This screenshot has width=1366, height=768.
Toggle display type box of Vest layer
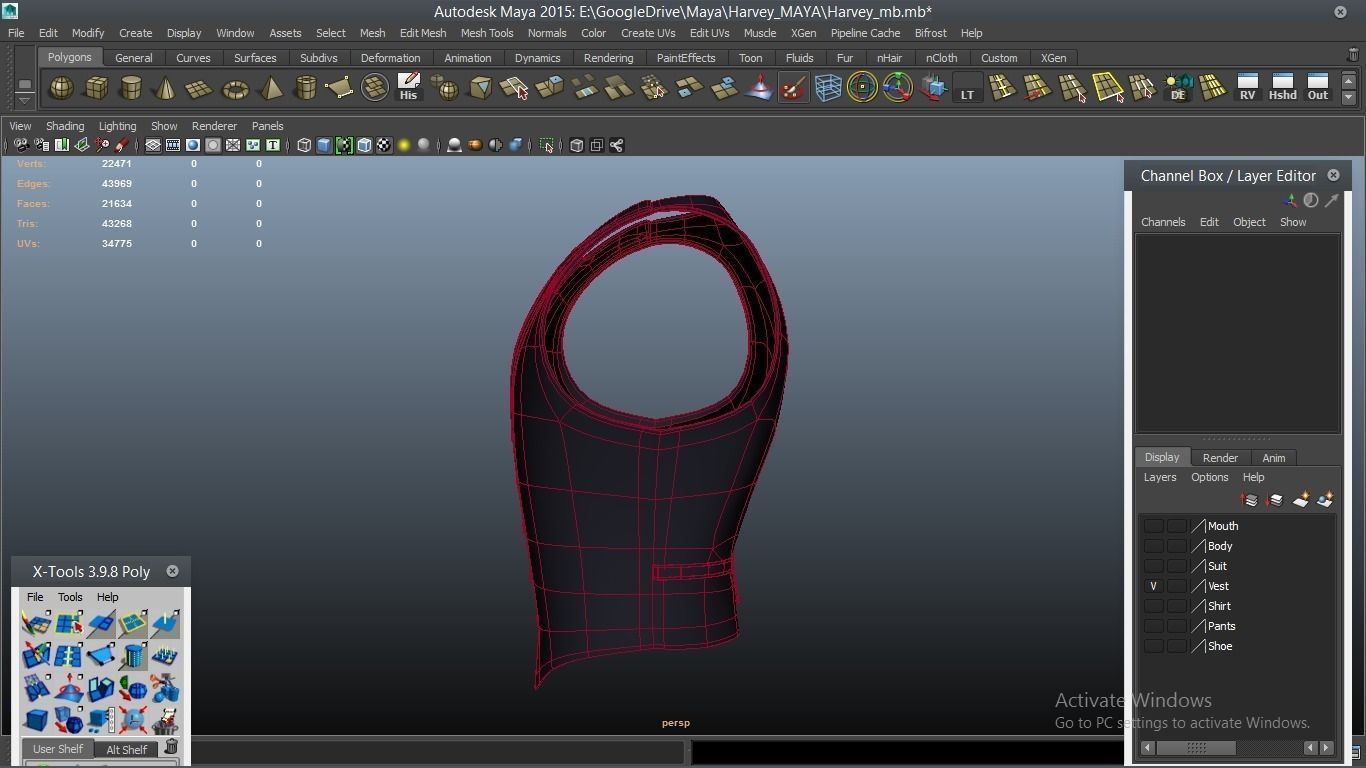click(x=1176, y=586)
